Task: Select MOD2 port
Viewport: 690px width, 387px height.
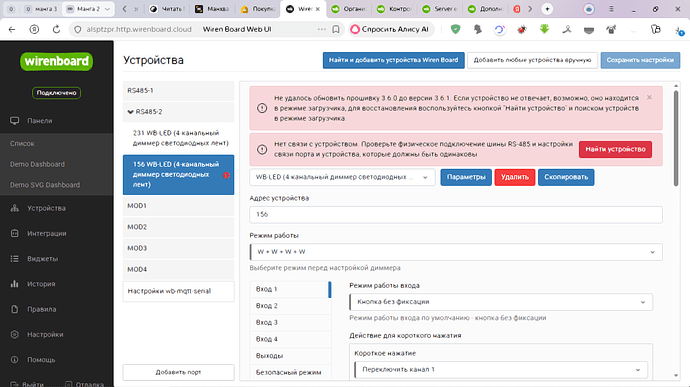Action: (178, 227)
